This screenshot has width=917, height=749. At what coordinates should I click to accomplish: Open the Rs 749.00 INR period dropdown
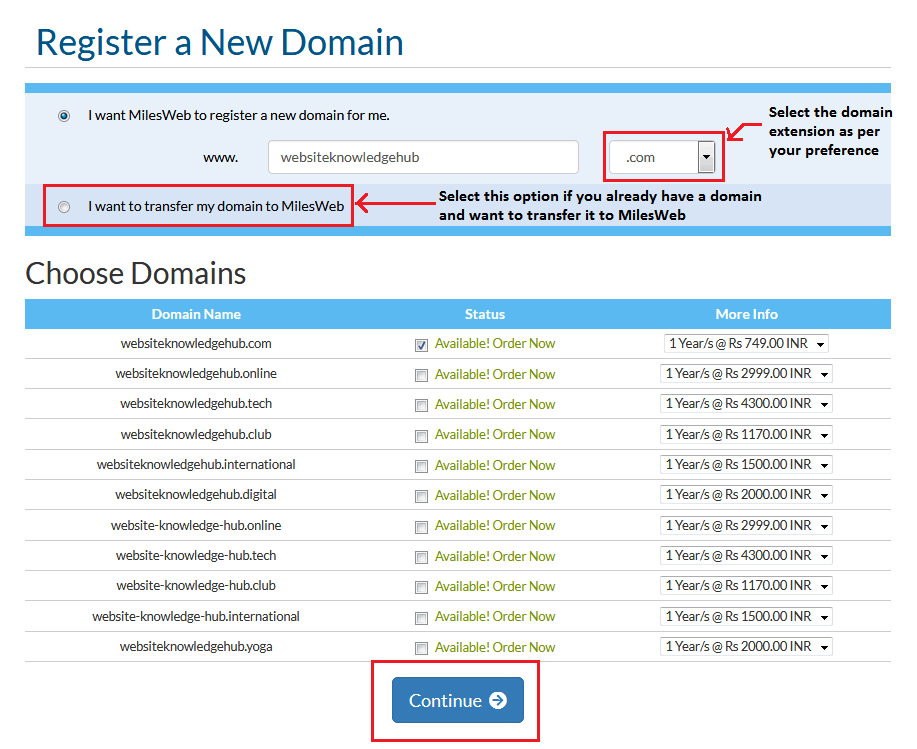pos(746,343)
